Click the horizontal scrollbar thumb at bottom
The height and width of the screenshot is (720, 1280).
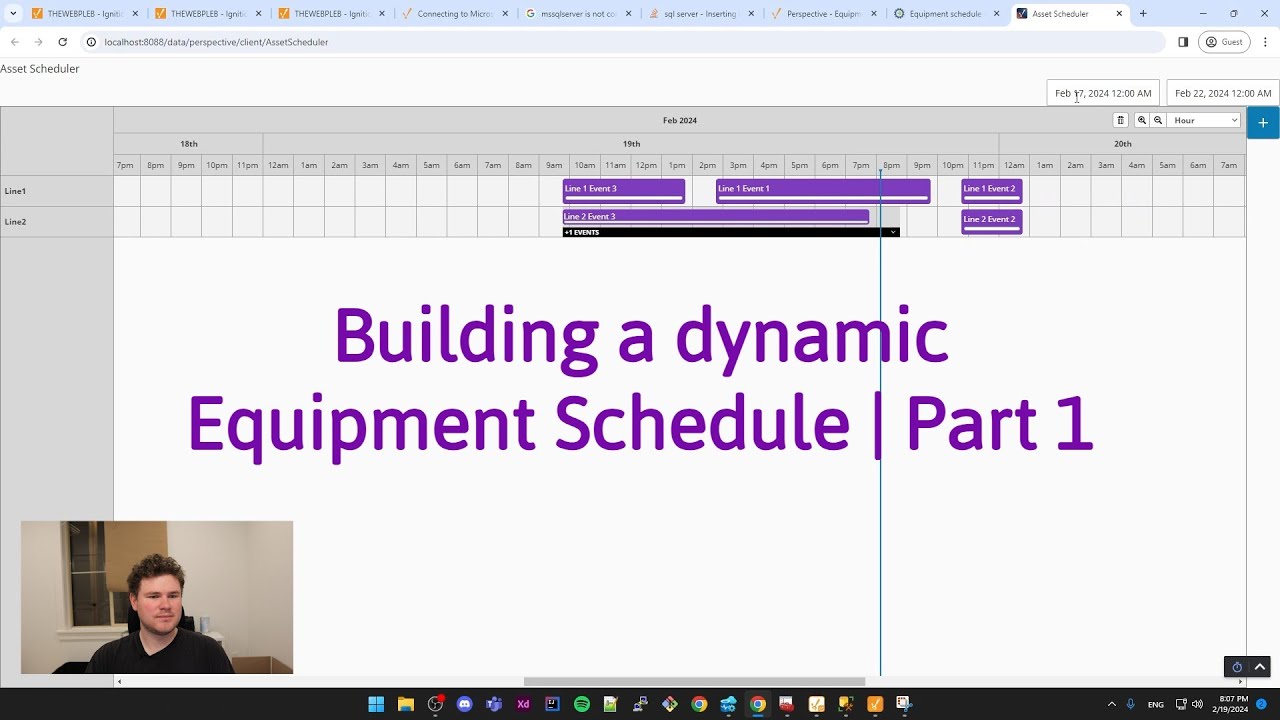(694, 682)
